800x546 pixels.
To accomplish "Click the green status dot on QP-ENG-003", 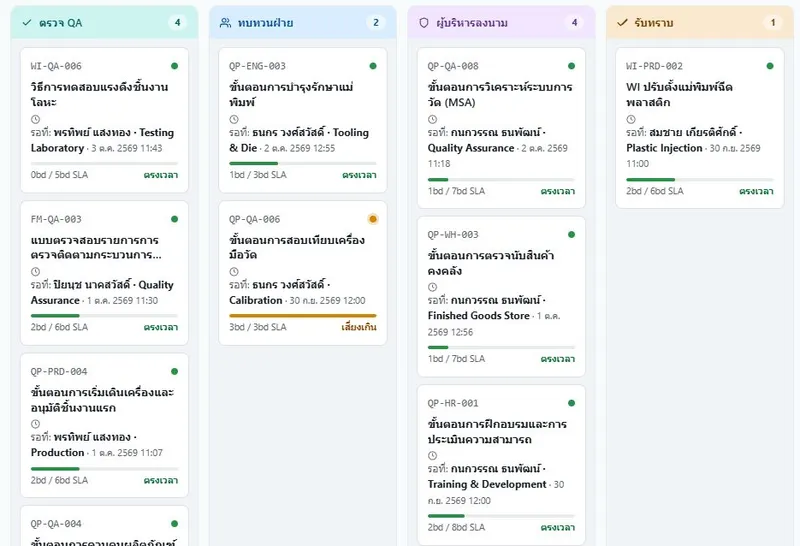I will point(373,66).
